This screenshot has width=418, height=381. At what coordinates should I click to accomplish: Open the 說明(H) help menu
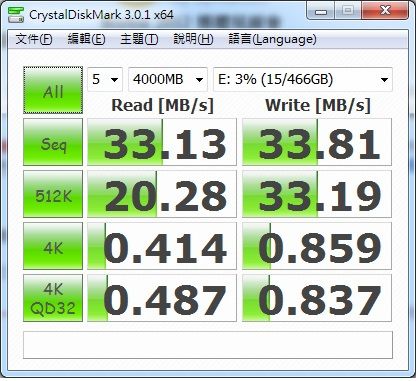pos(193,39)
